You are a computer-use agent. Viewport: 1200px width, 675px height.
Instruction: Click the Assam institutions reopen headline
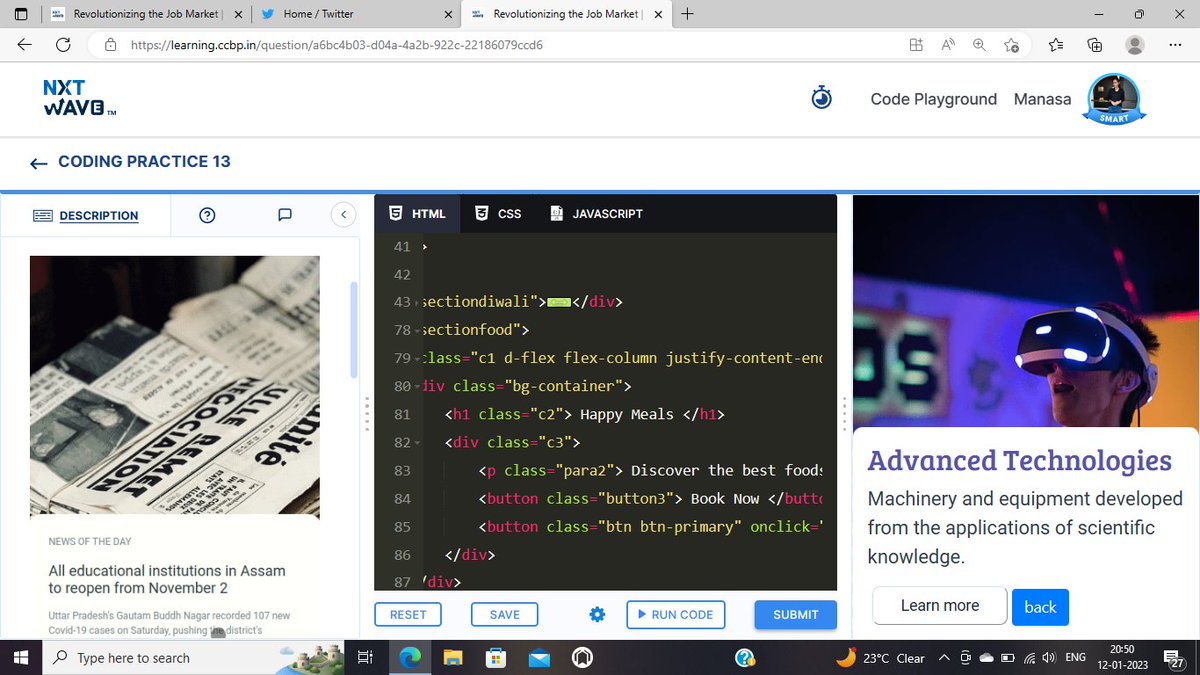167,579
